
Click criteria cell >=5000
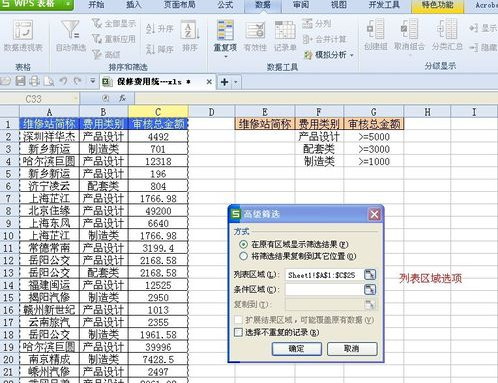click(374, 137)
